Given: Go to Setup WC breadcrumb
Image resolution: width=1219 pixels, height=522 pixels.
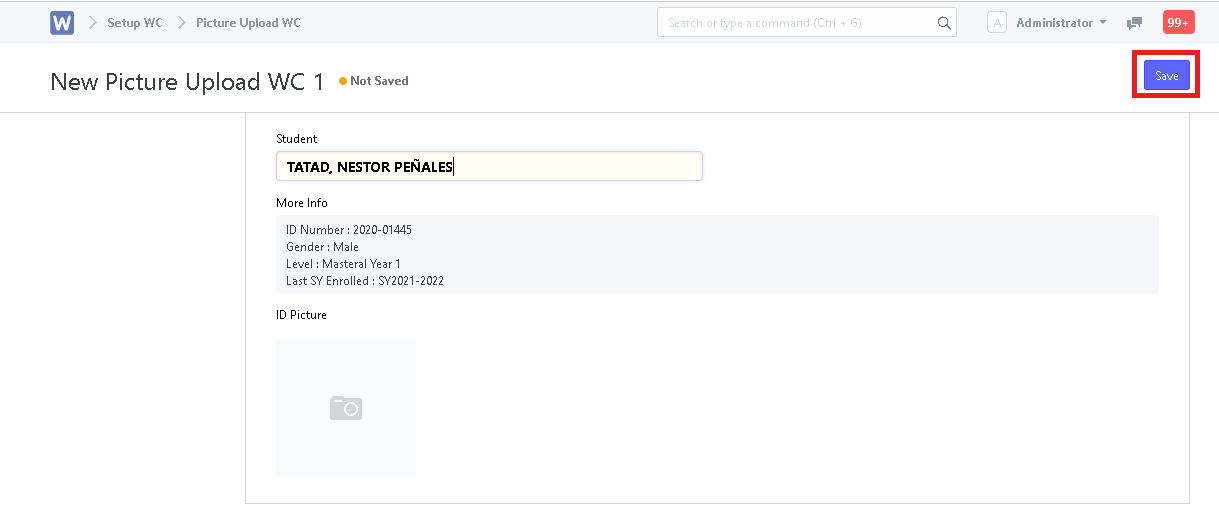Looking at the screenshot, I should pos(135,22).
